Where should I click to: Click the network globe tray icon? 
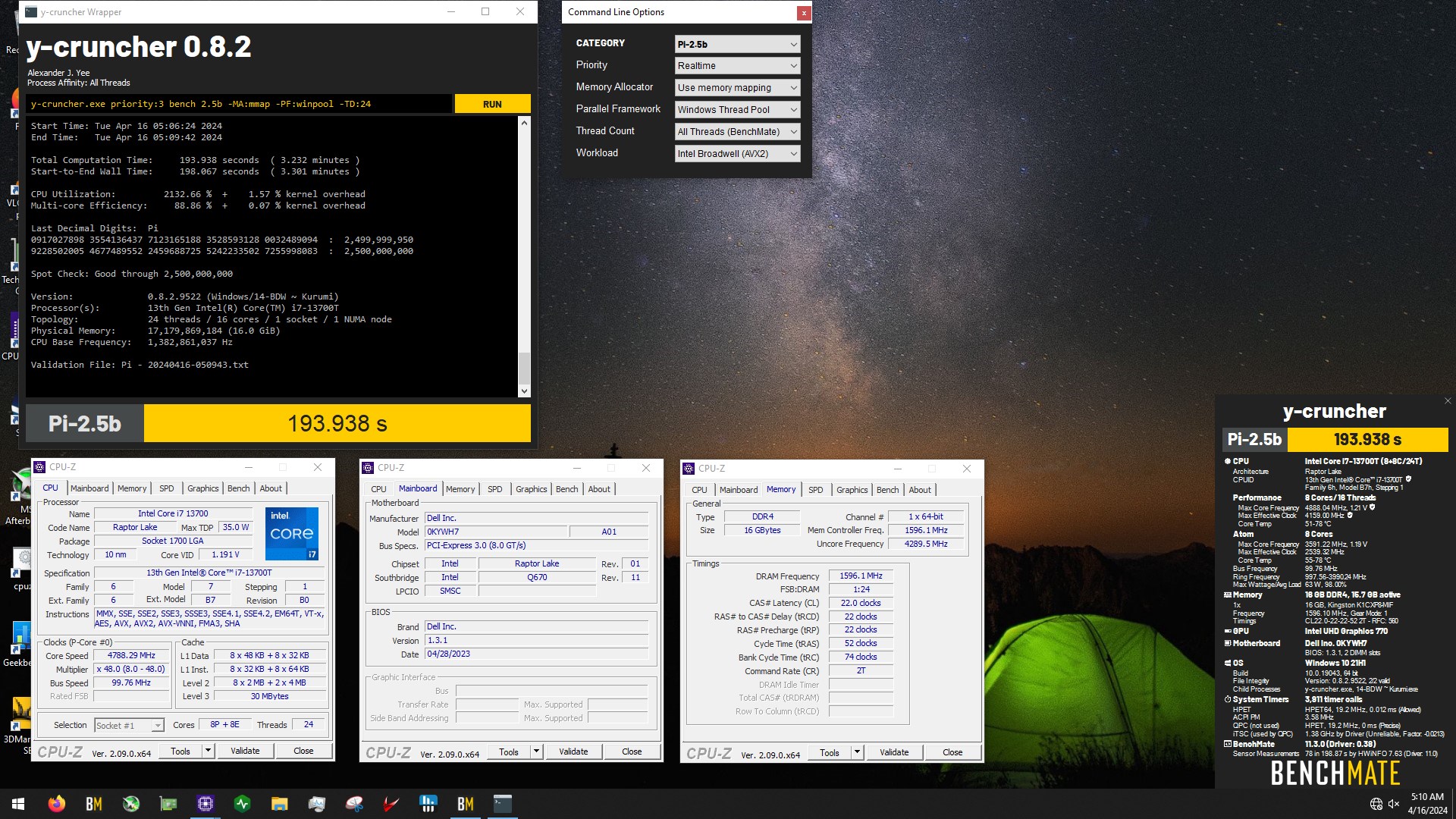pyautogui.click(x=1376, y=804)
